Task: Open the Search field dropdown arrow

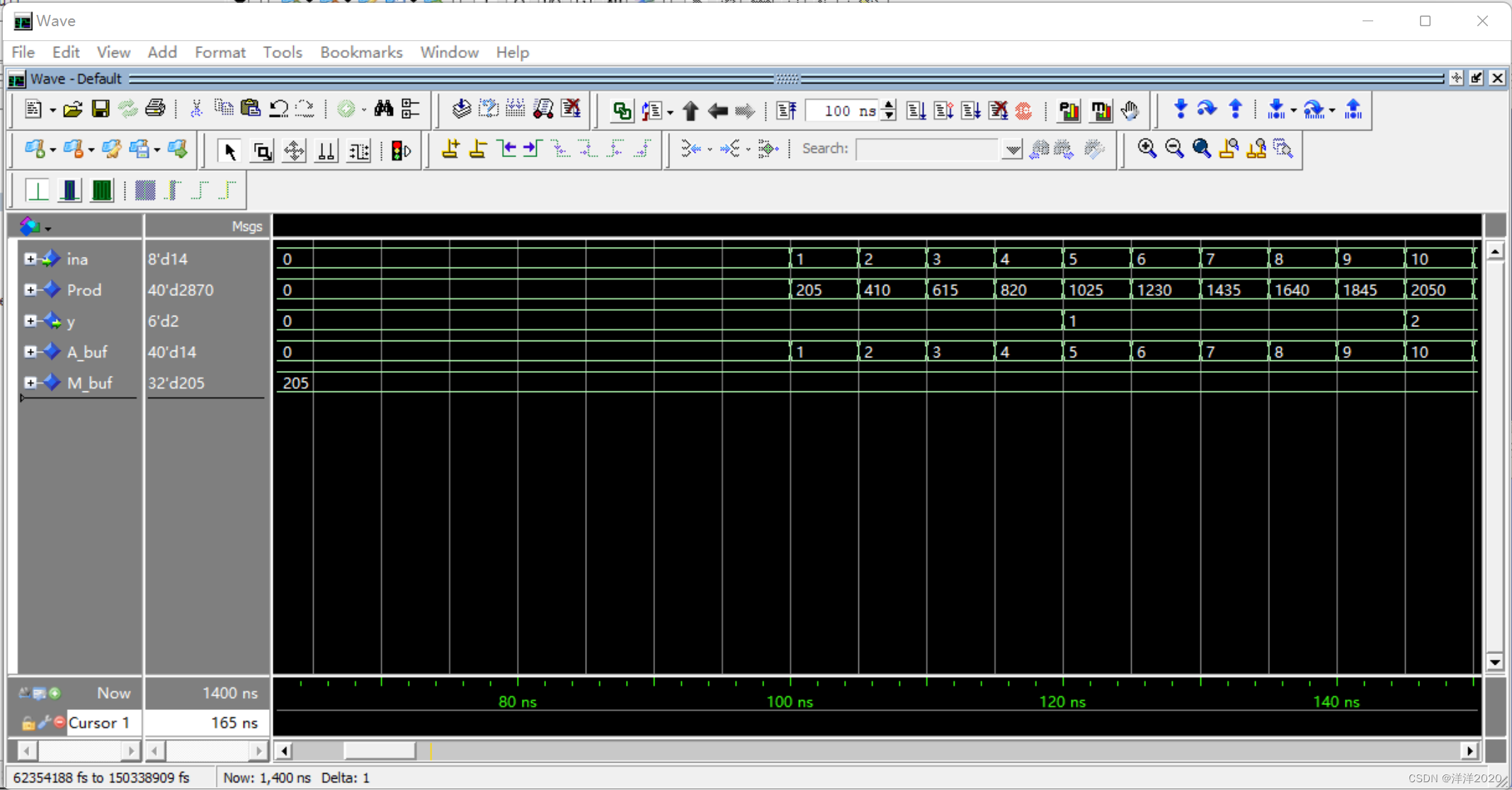Action: pos(1013,149)
